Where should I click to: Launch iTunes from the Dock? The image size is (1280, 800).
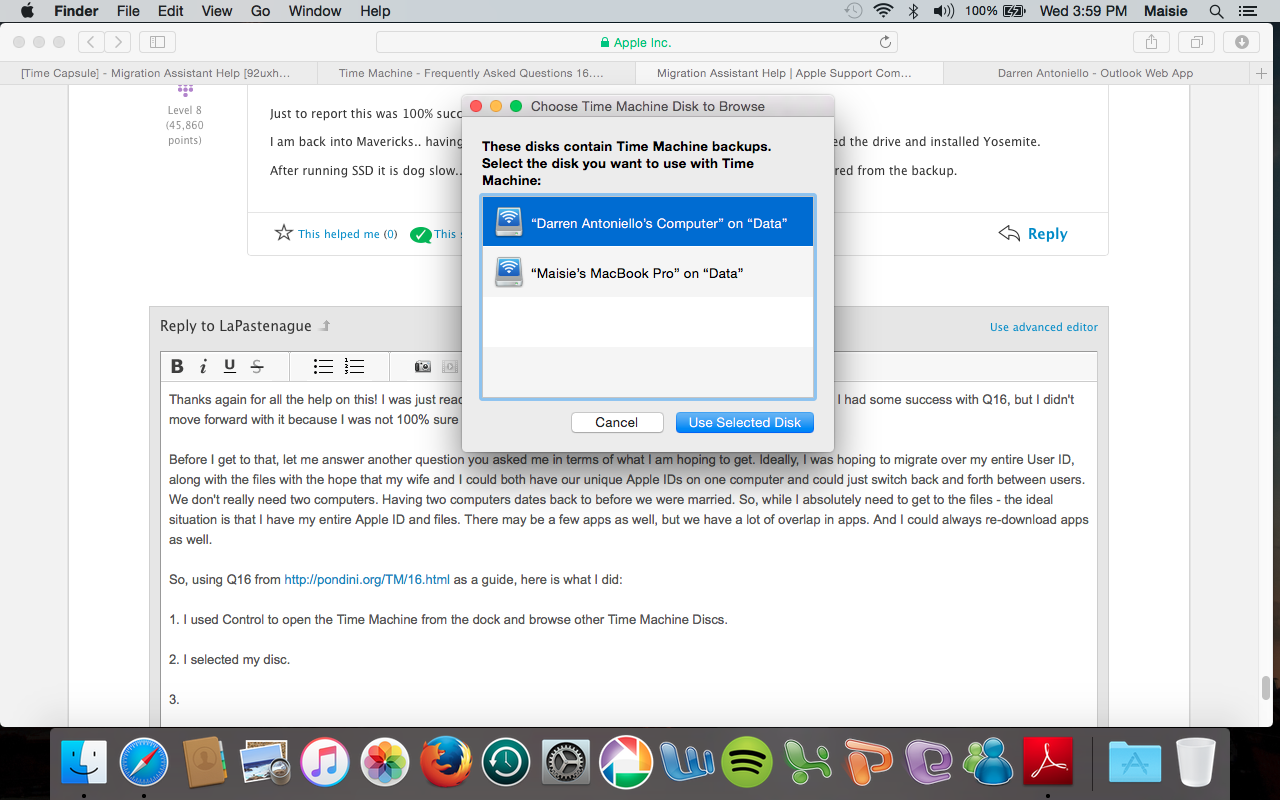point(325,763)
